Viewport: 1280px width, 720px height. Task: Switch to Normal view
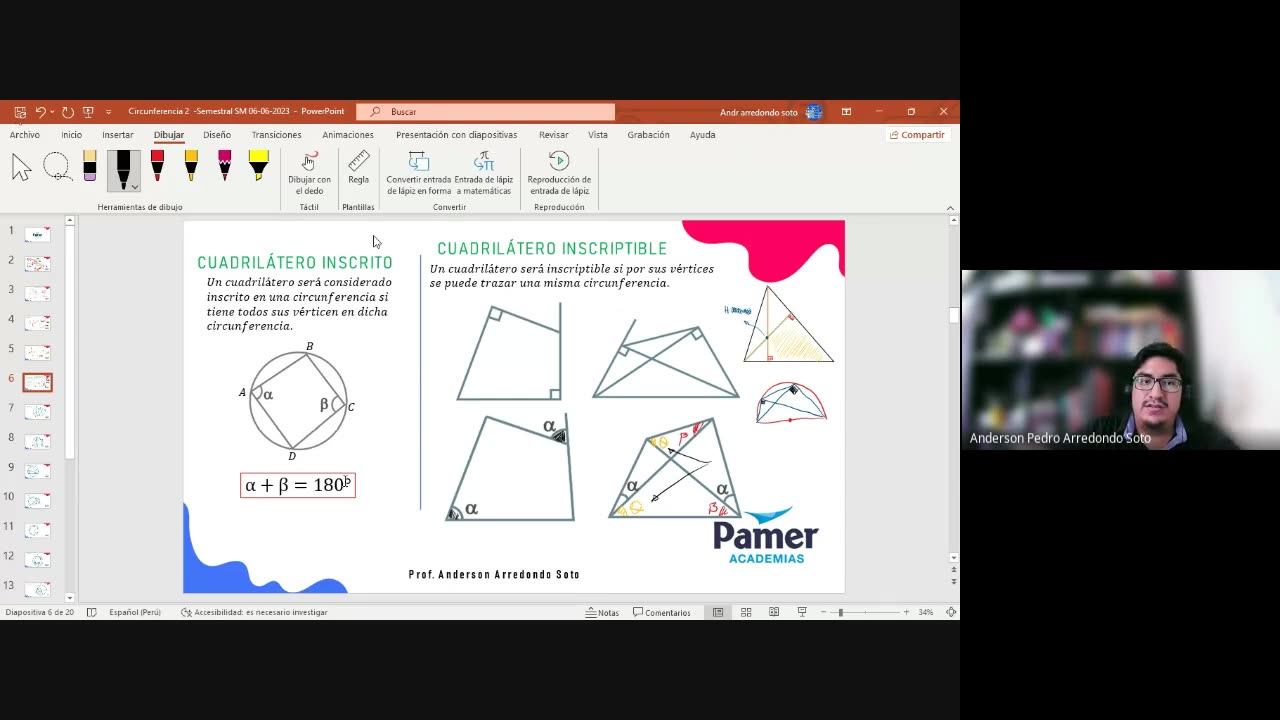[x=718, y=612]
